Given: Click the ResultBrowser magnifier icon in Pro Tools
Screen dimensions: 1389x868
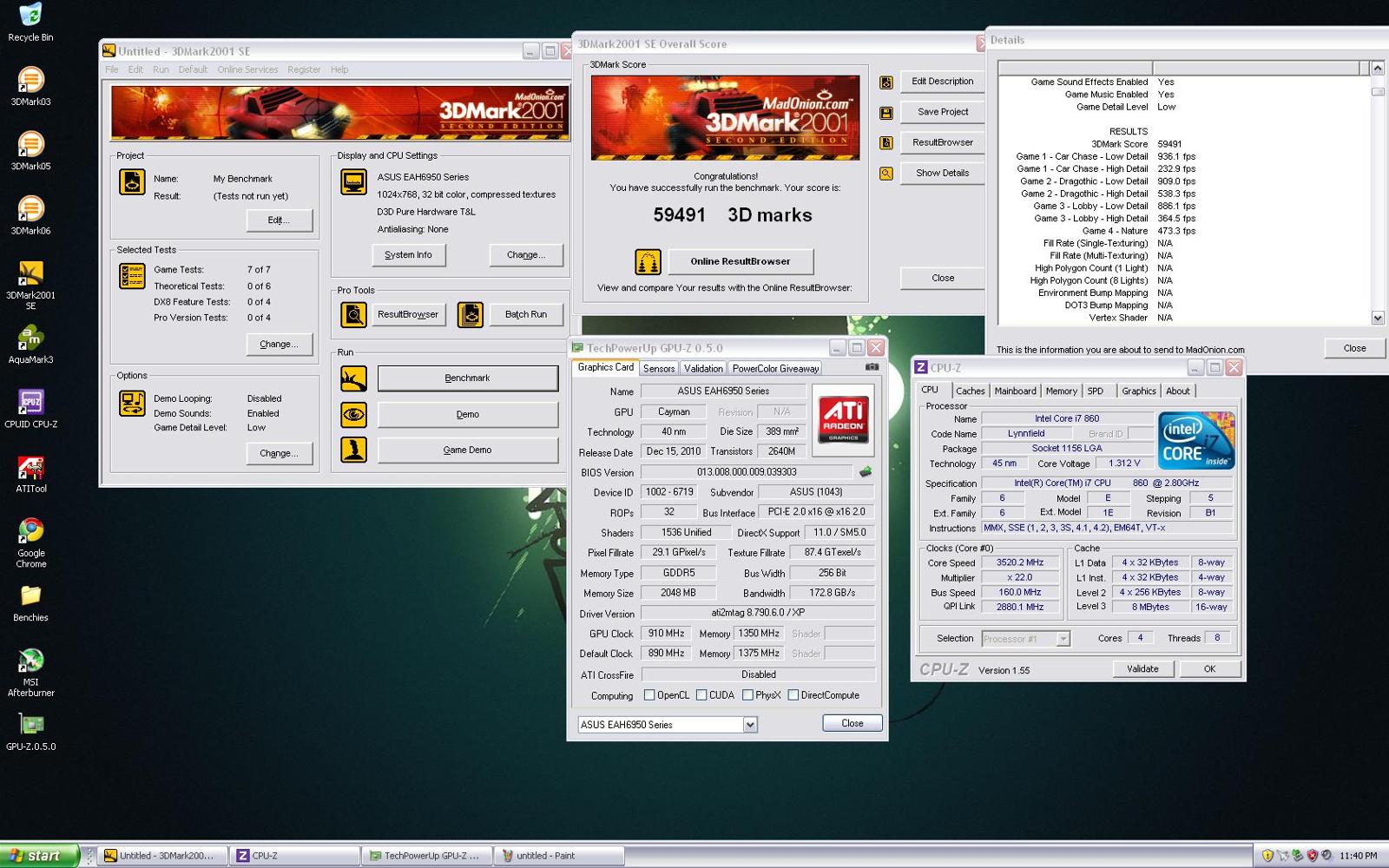Looking at the screenshot, I should 353,314.
